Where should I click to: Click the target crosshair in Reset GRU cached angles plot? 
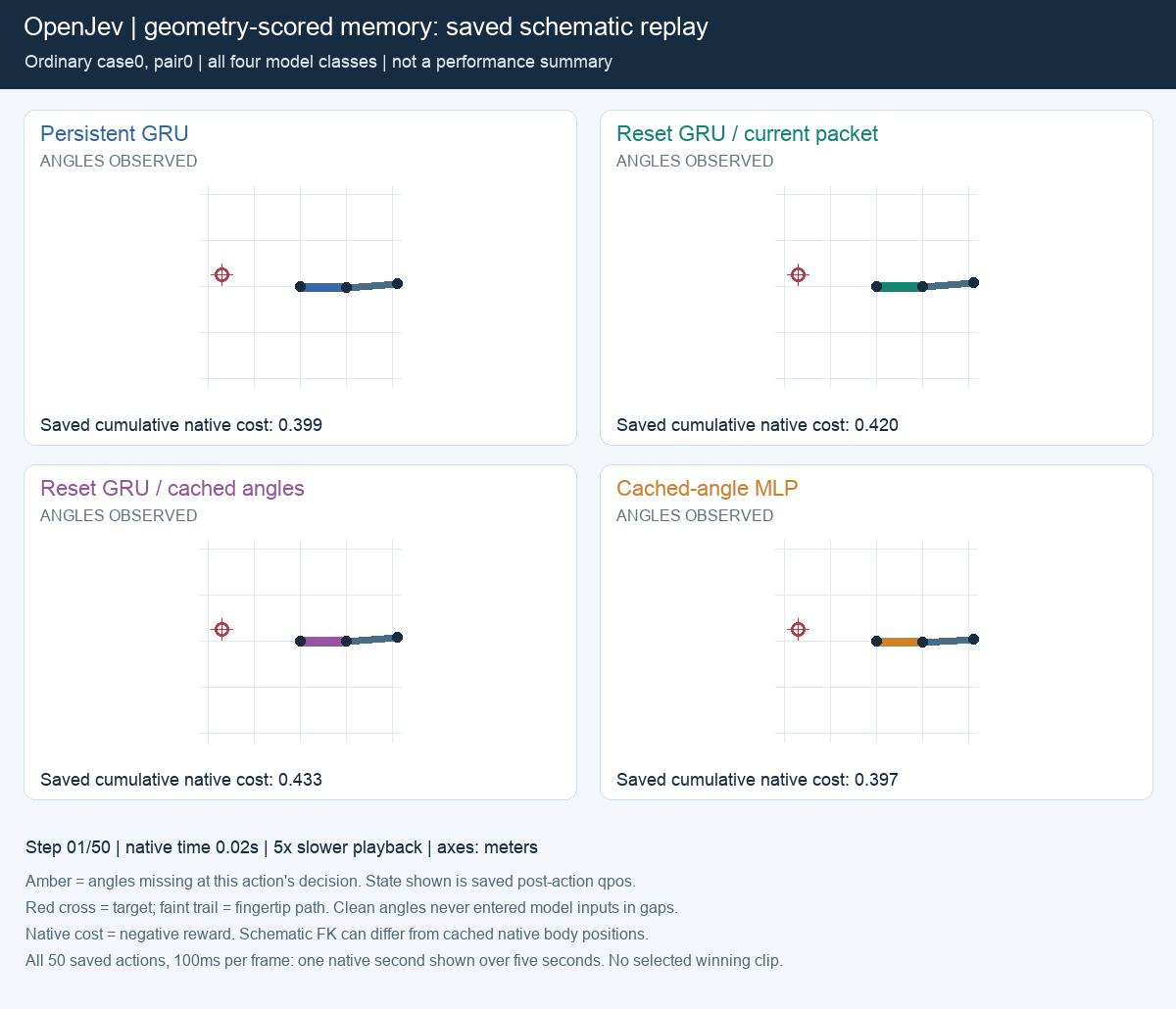coord(222,629)
